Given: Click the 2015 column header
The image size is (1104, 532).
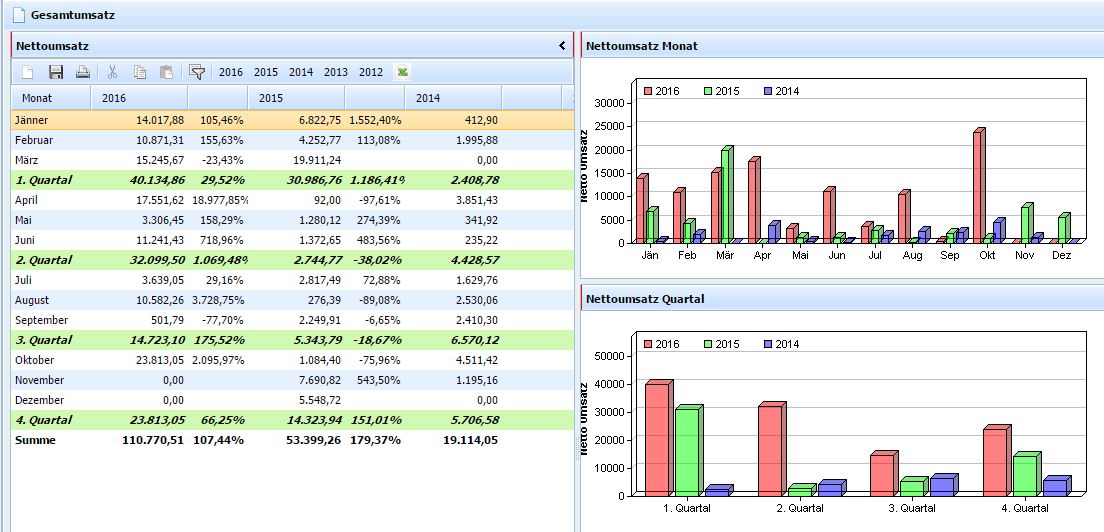Looking at the screenshot, I should point(271,98).
